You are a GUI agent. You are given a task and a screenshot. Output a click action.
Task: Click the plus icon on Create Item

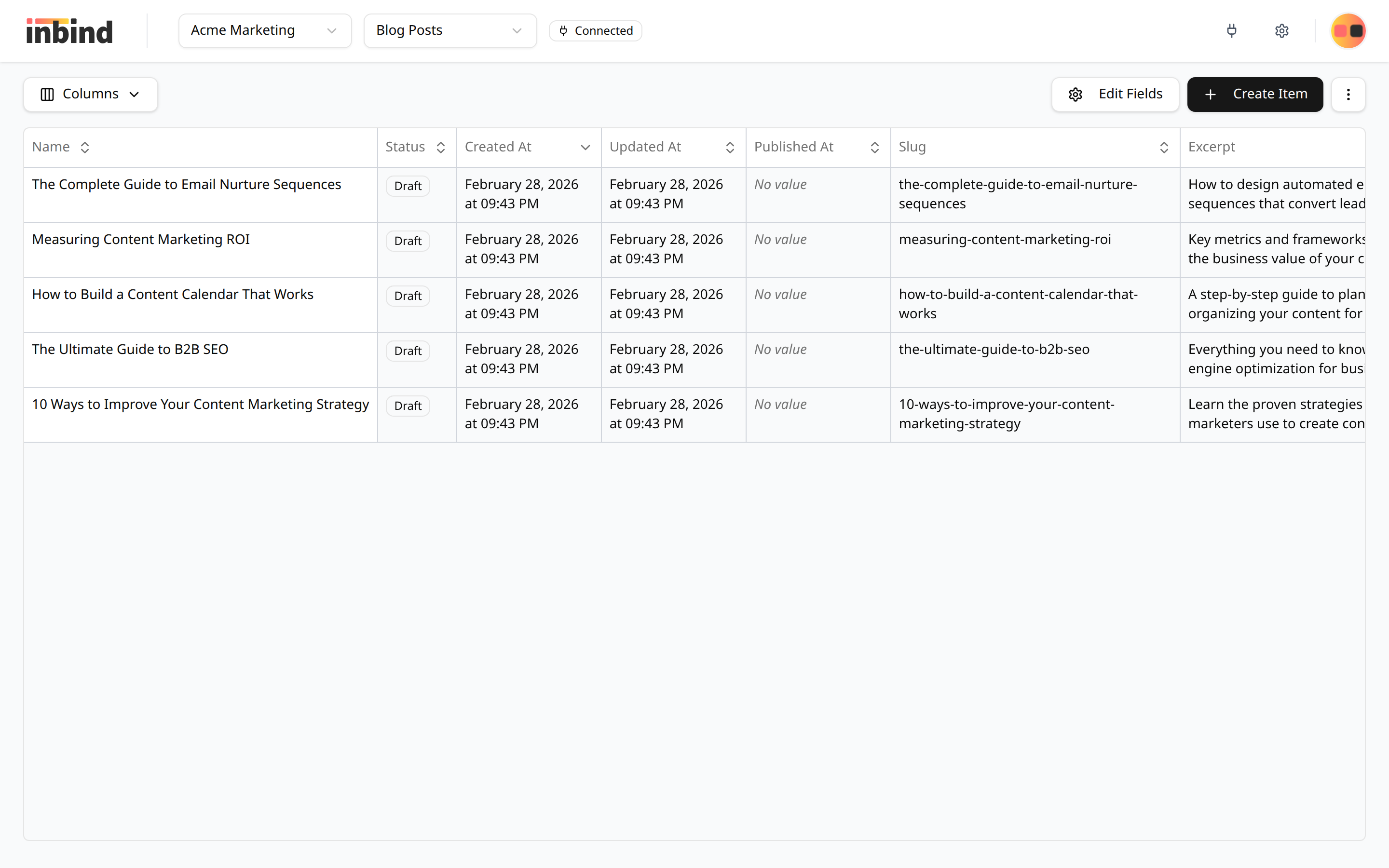[1211, 94]
